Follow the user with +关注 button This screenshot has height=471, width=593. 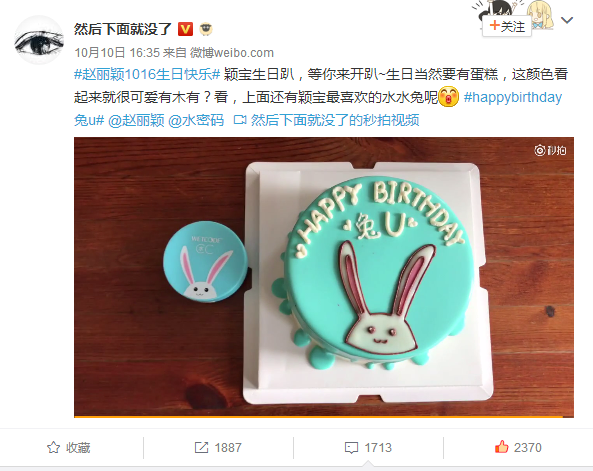tap(507, 26)
